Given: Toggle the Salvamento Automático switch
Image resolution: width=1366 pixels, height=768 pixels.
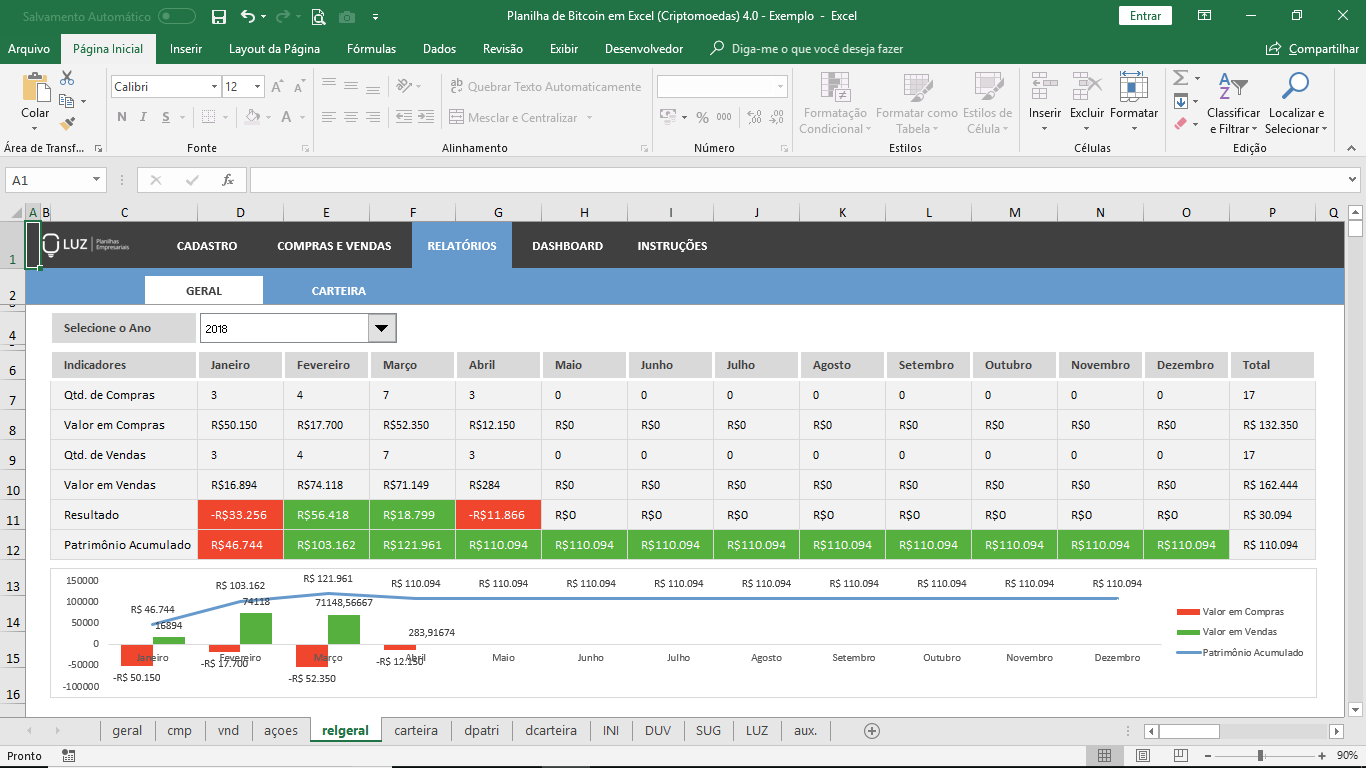Looking at the screenshot, I should click(177, 16).
